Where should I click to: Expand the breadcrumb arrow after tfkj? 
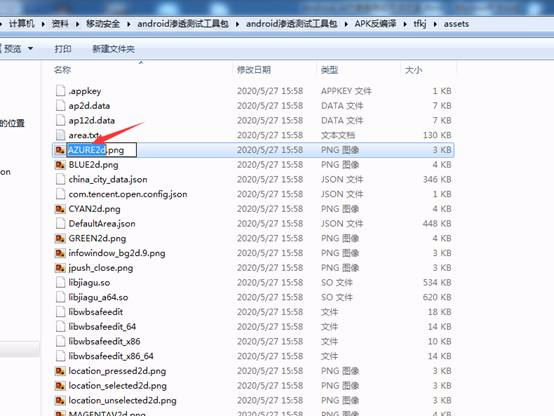(435, 24)
